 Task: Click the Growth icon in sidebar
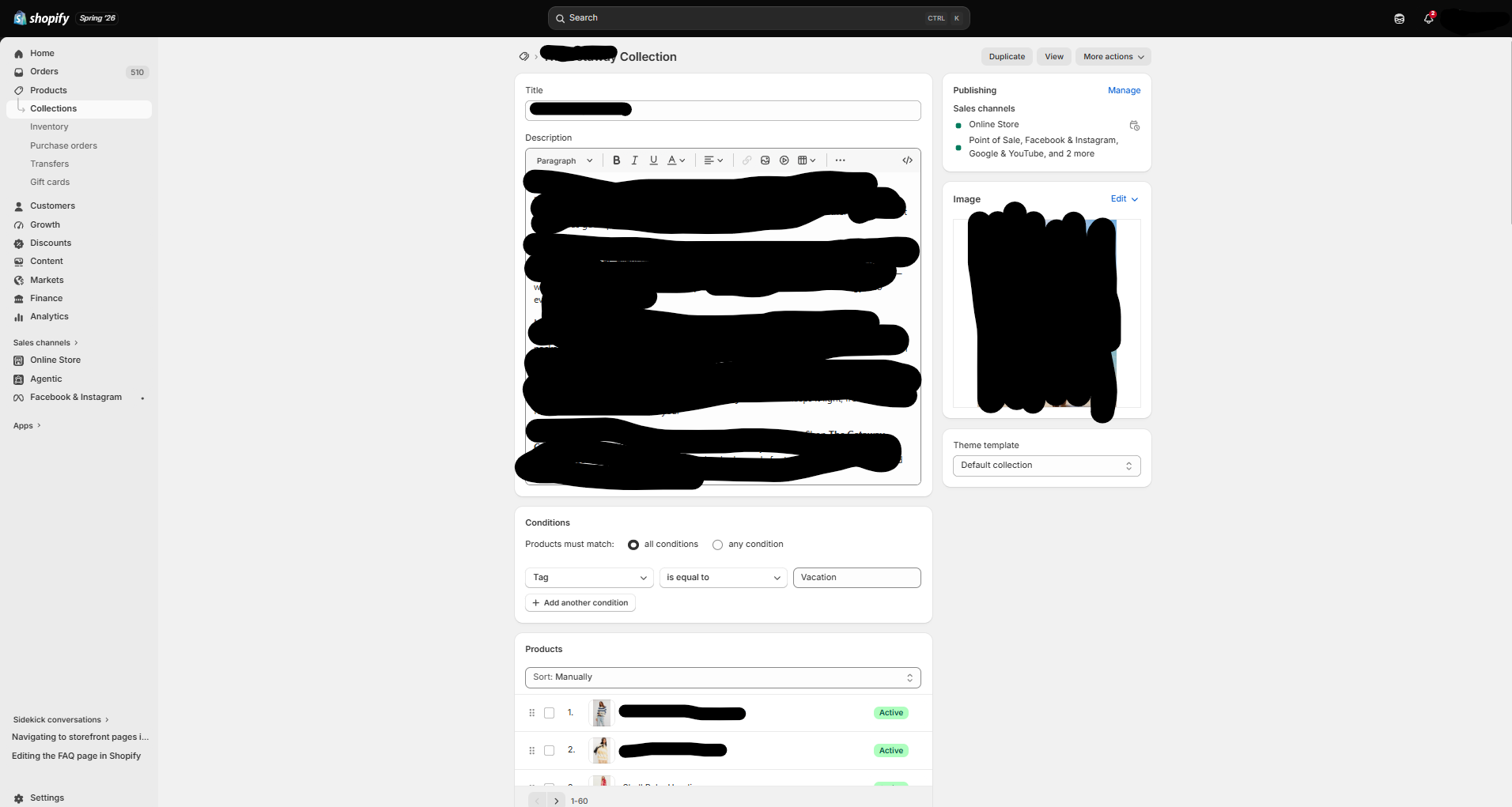tap(19, 225)
